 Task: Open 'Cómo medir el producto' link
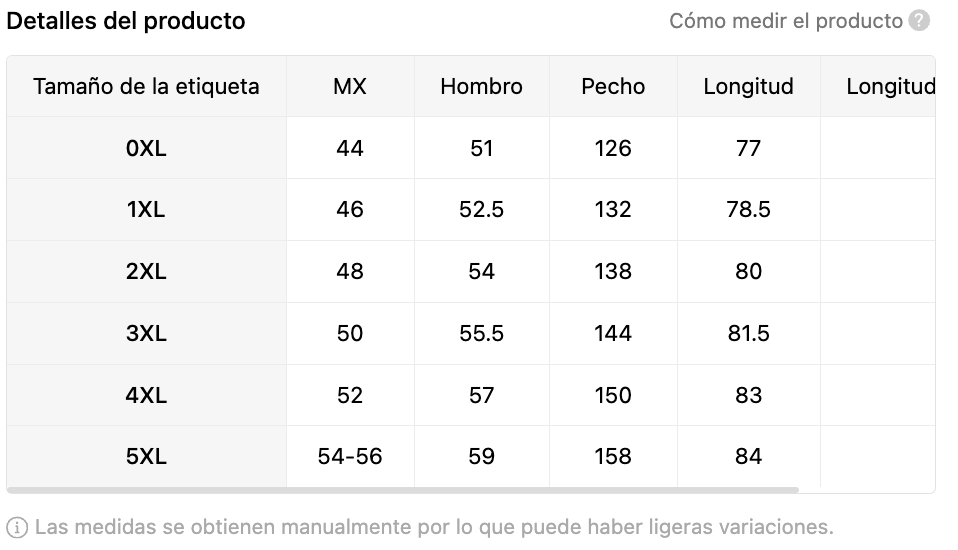tap(786, 21)
